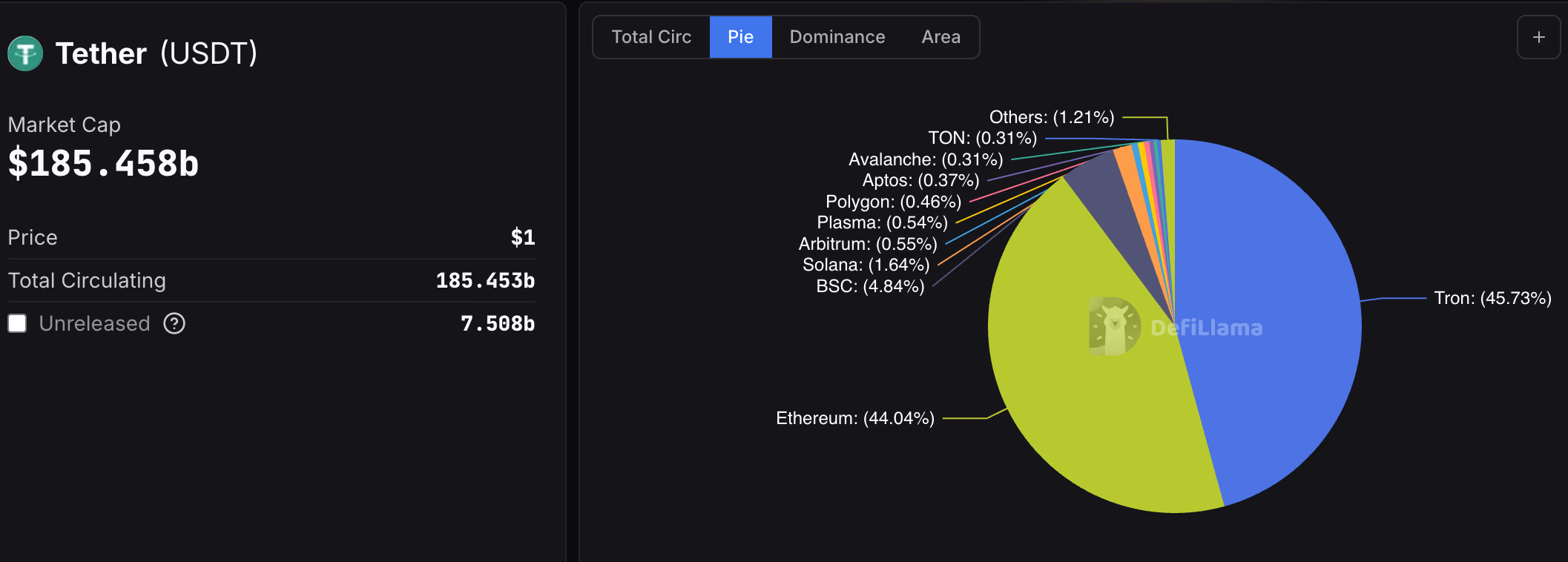Viewport: 1568px width, 562px height.
Task: Click the Tether logo icon
Action: tap(25, 53)
